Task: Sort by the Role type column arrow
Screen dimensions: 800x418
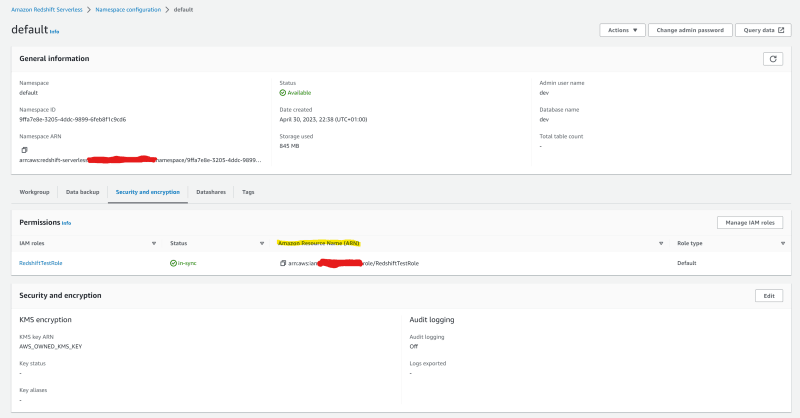Action: tap(783, 243)
